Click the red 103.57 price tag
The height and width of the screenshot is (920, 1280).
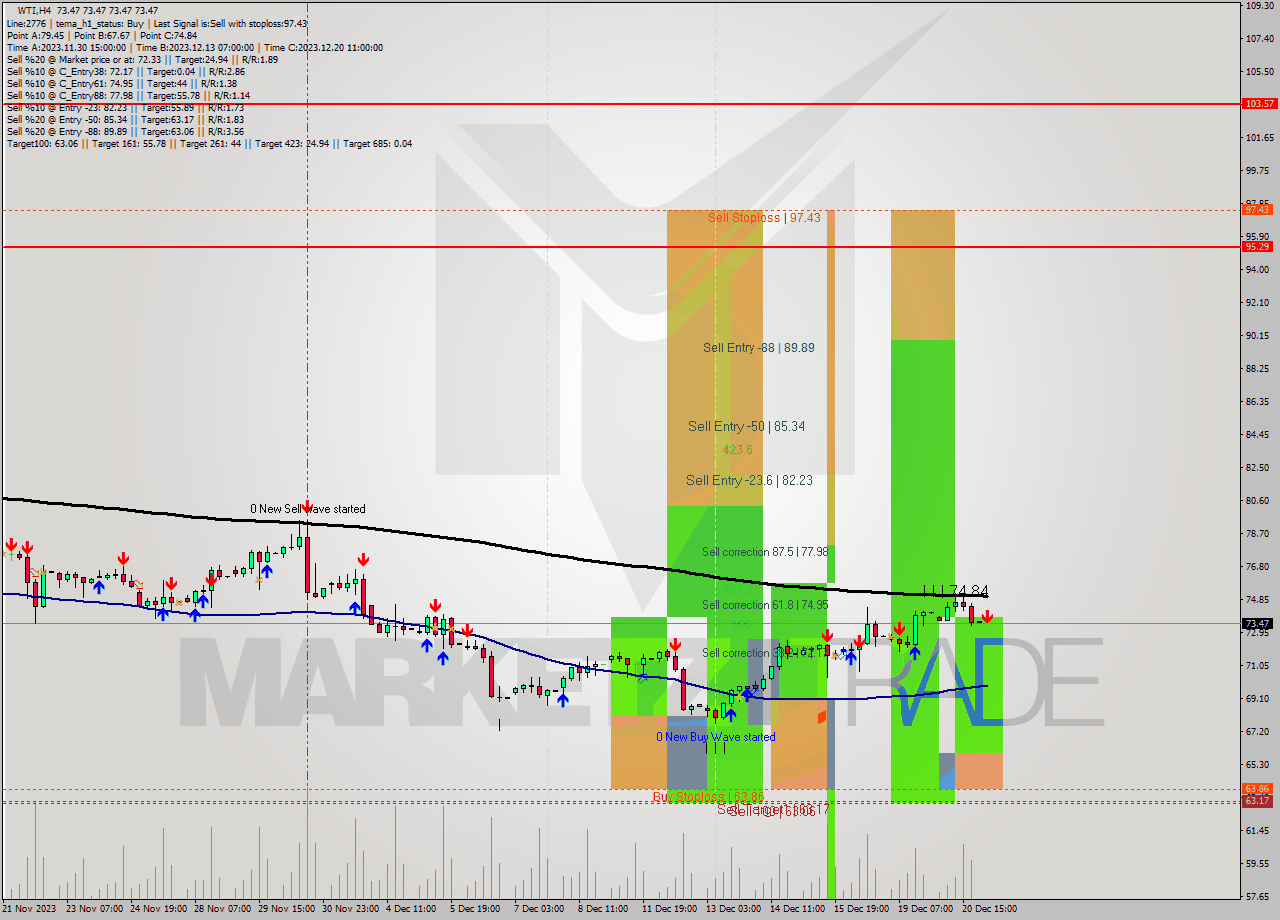click(x=1258, y=103)
